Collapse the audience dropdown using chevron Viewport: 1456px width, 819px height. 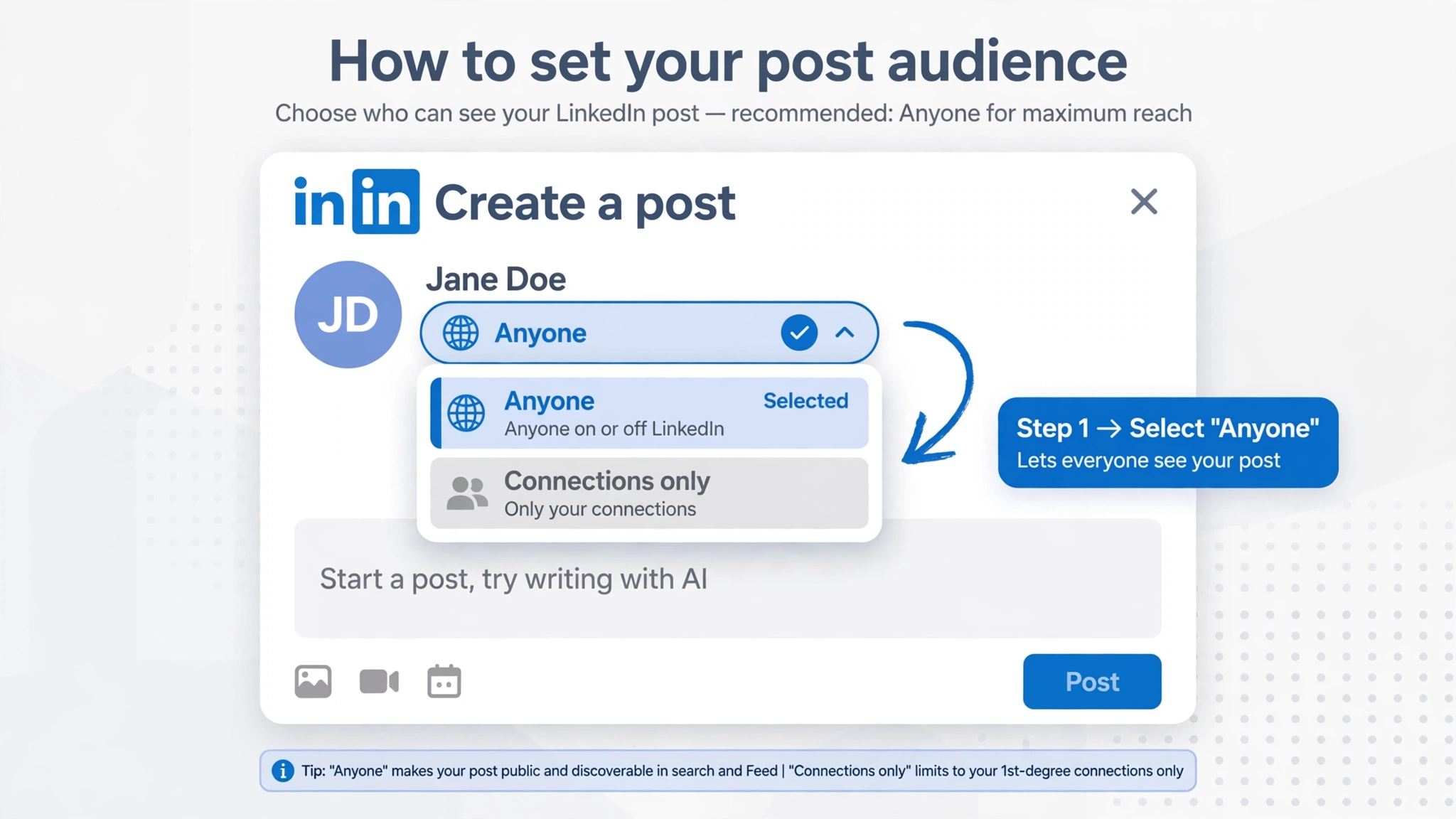tap(845, 333)
